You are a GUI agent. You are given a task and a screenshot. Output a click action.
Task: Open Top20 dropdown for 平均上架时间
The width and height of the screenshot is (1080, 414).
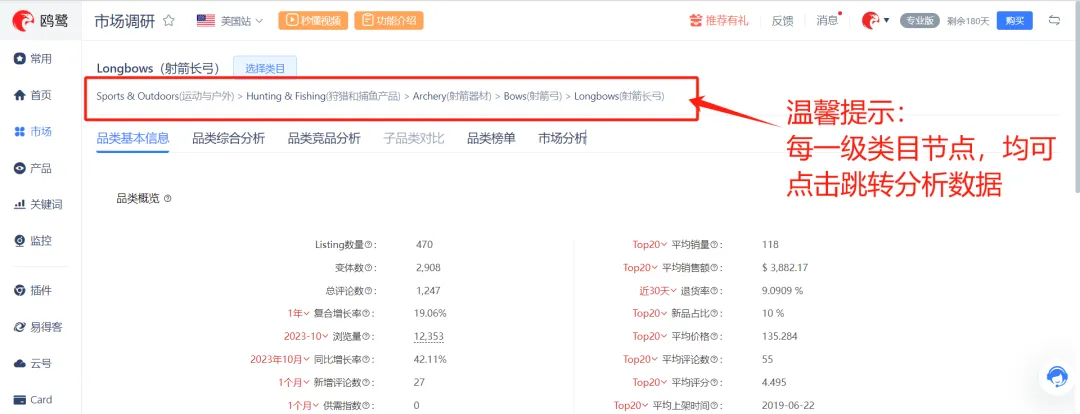(630, 405)
